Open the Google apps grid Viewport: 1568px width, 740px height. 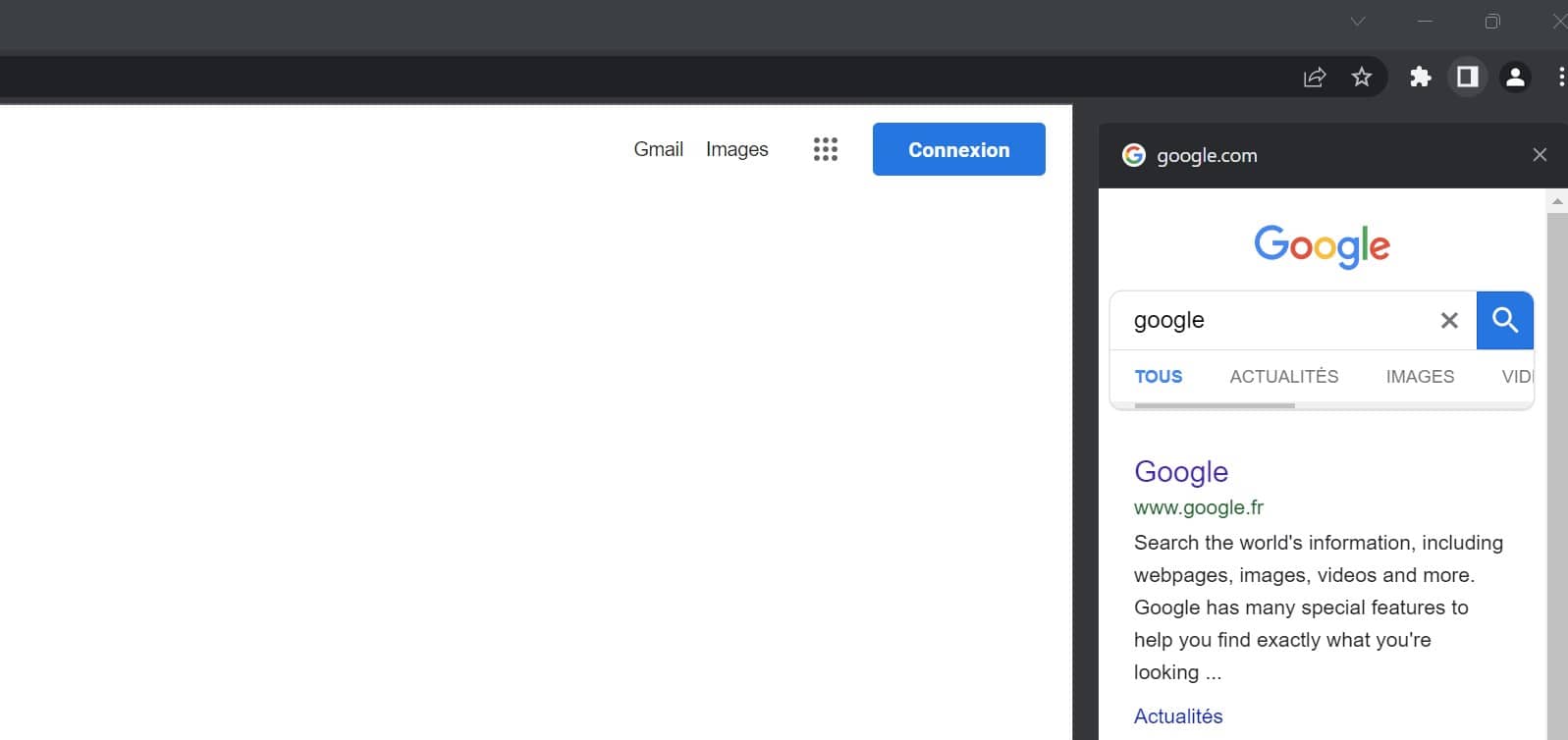[825, 149]
